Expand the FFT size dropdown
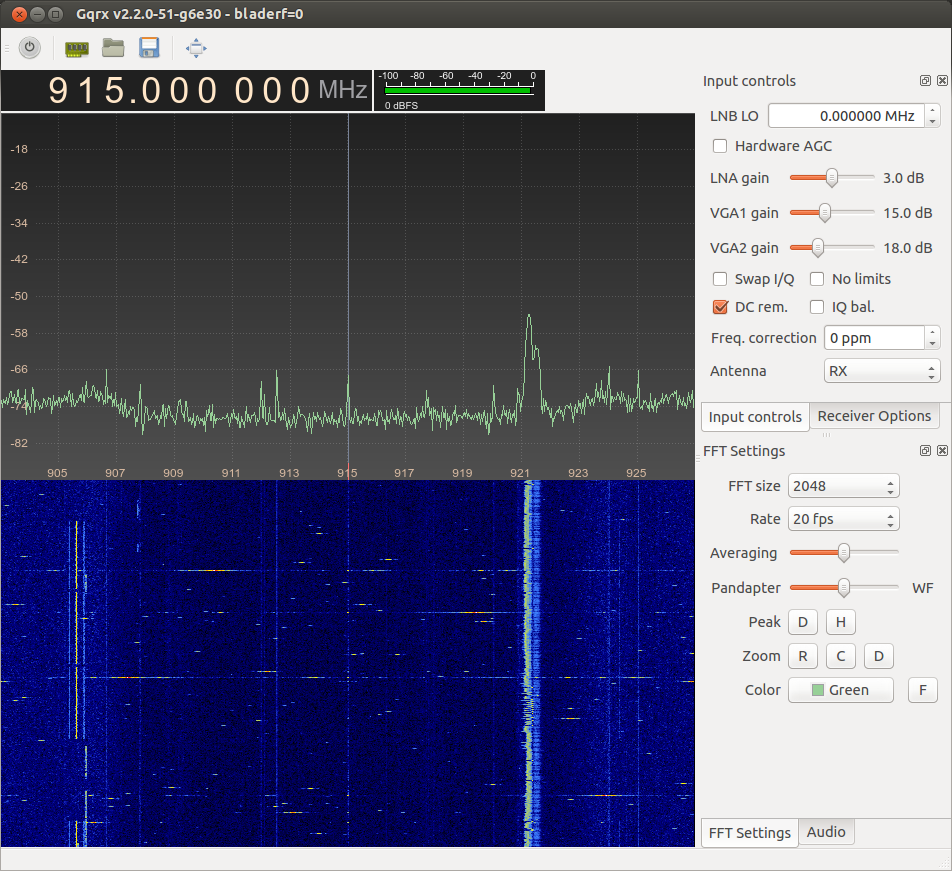Viewport: 952px width, 871px height. [843, 486]
